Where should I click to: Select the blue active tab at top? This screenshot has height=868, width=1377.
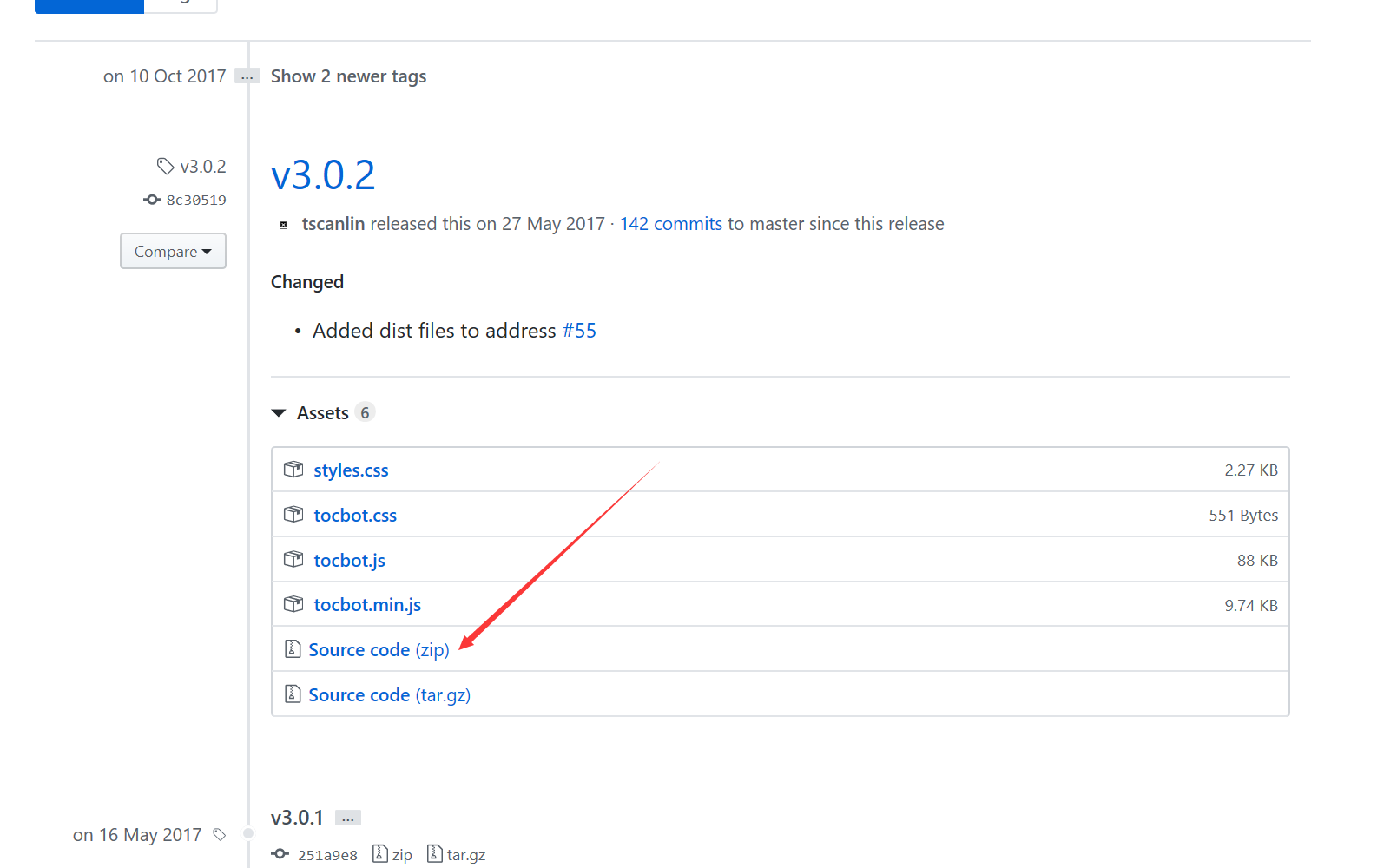tap(89, 6)
